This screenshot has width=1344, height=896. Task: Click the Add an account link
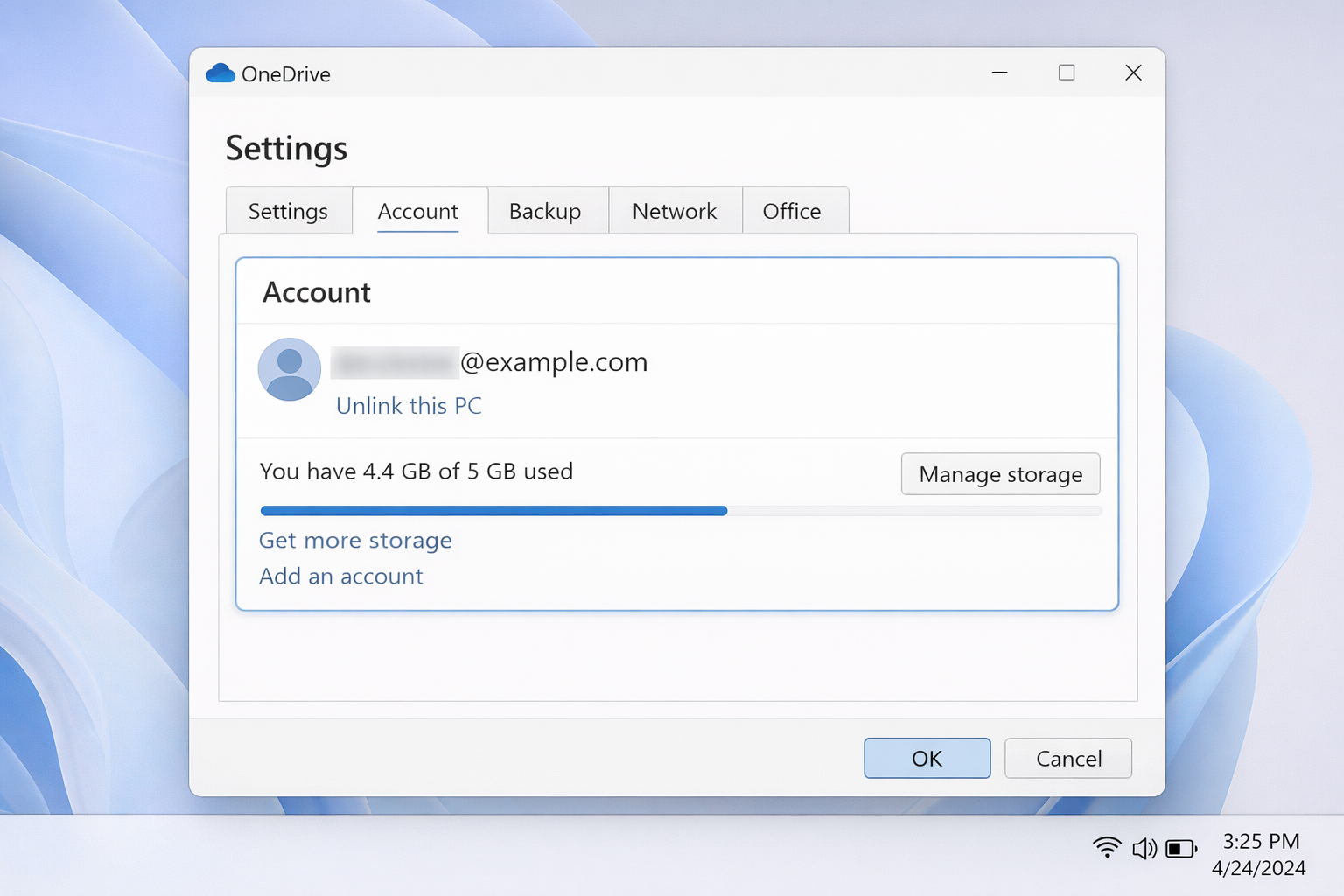tap(341, 577)
